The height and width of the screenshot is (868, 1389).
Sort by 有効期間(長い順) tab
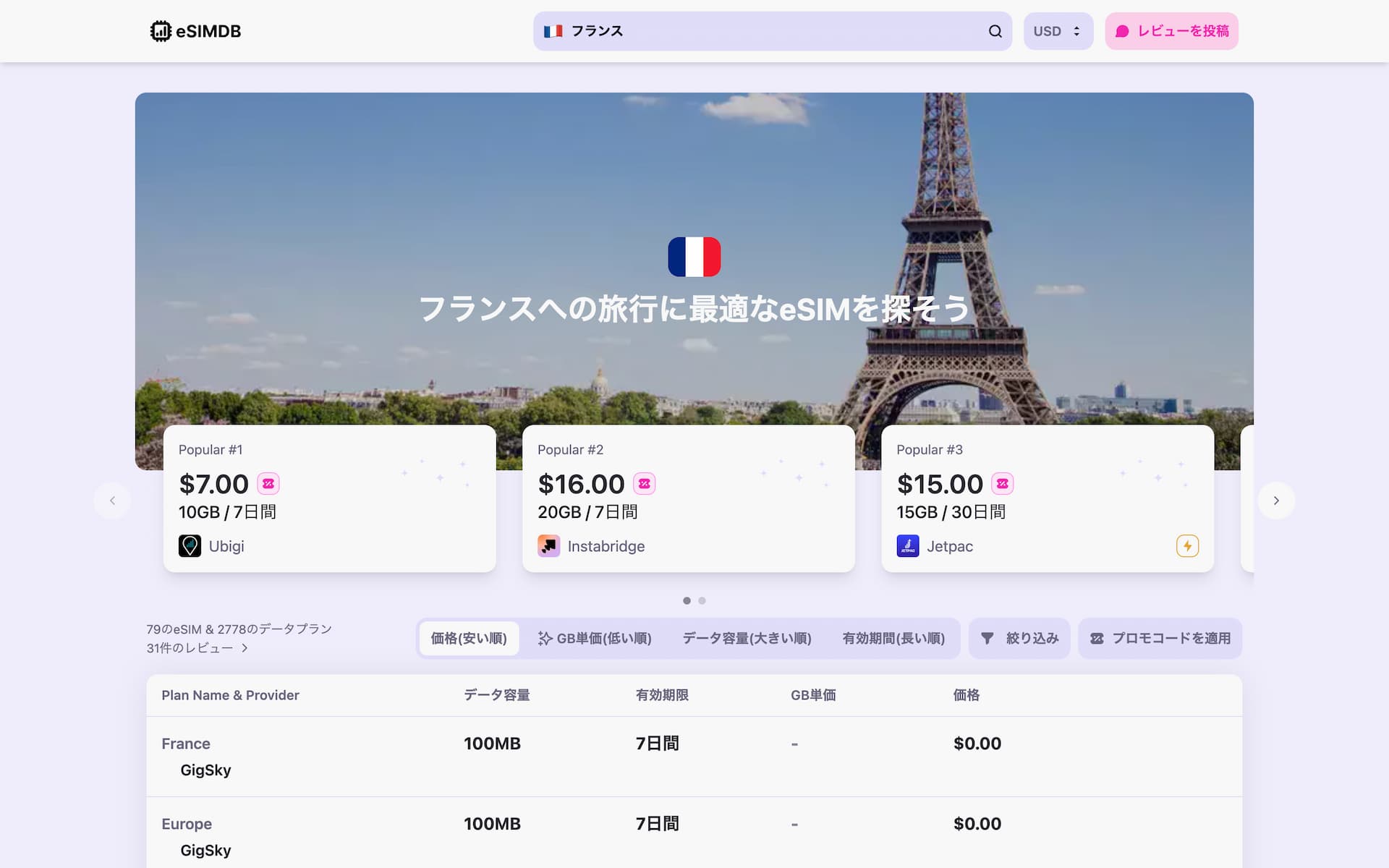[893, 638]
